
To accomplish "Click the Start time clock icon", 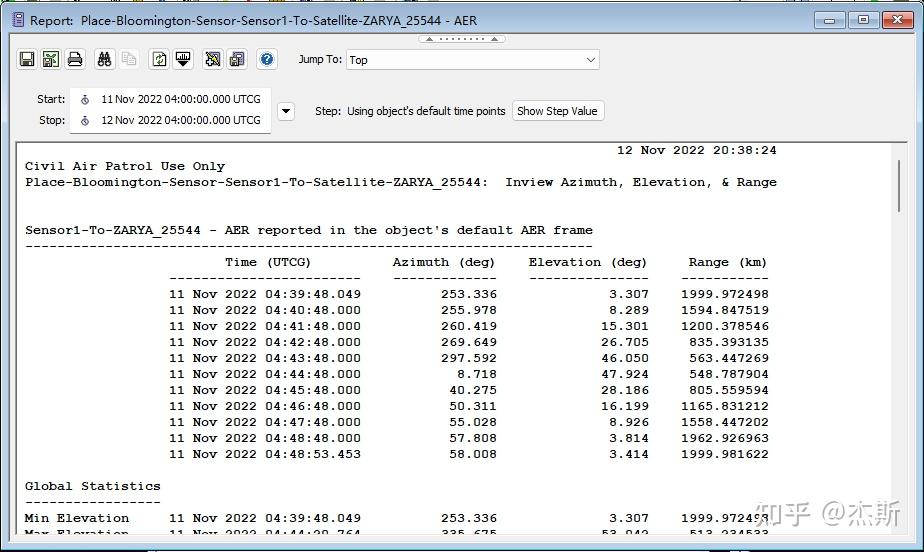I will [x=85, y=100].
